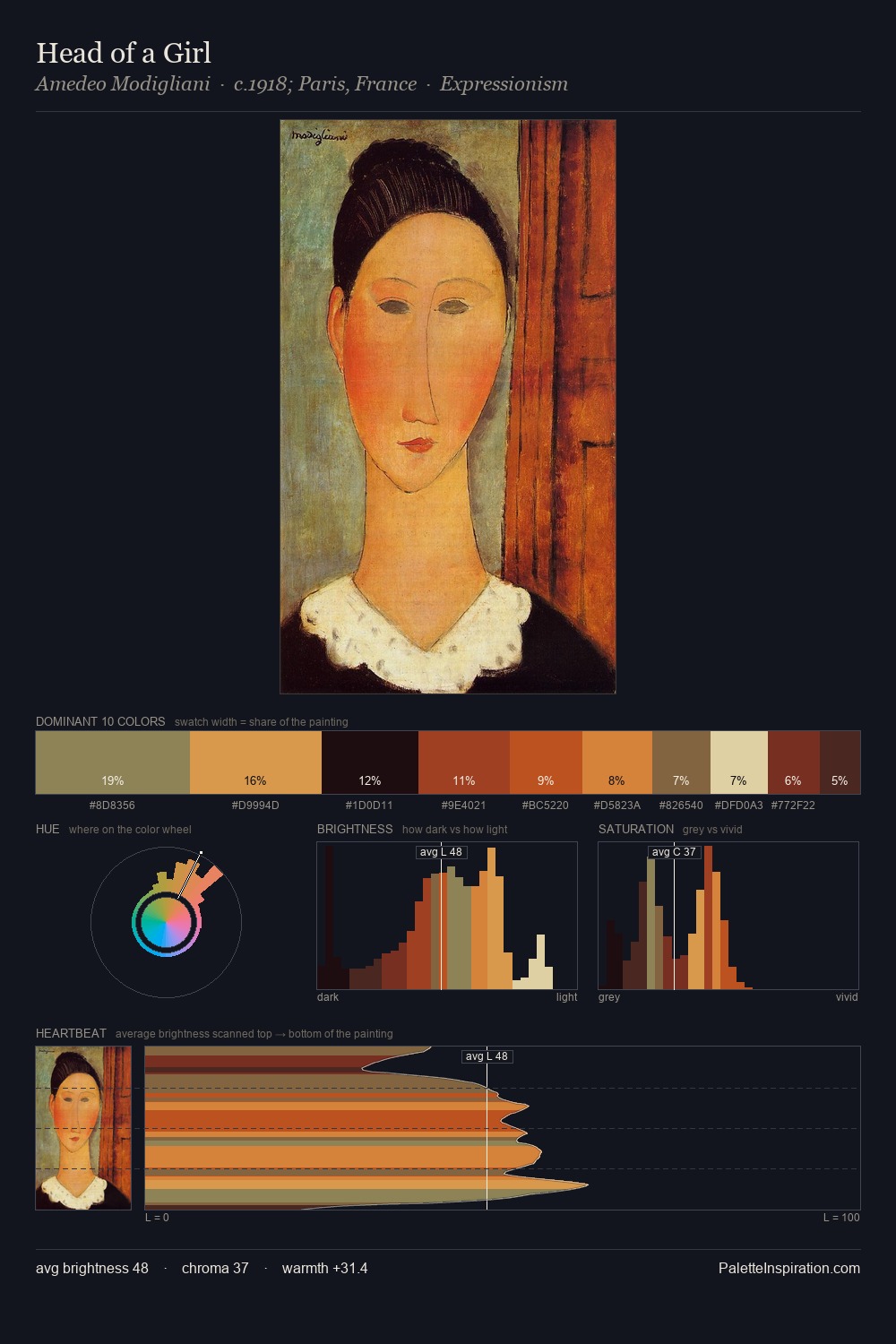Click the artist name 'Amedeo Modigliani'
Viewport: 896px width, 1344px height.
coord(123,84)
